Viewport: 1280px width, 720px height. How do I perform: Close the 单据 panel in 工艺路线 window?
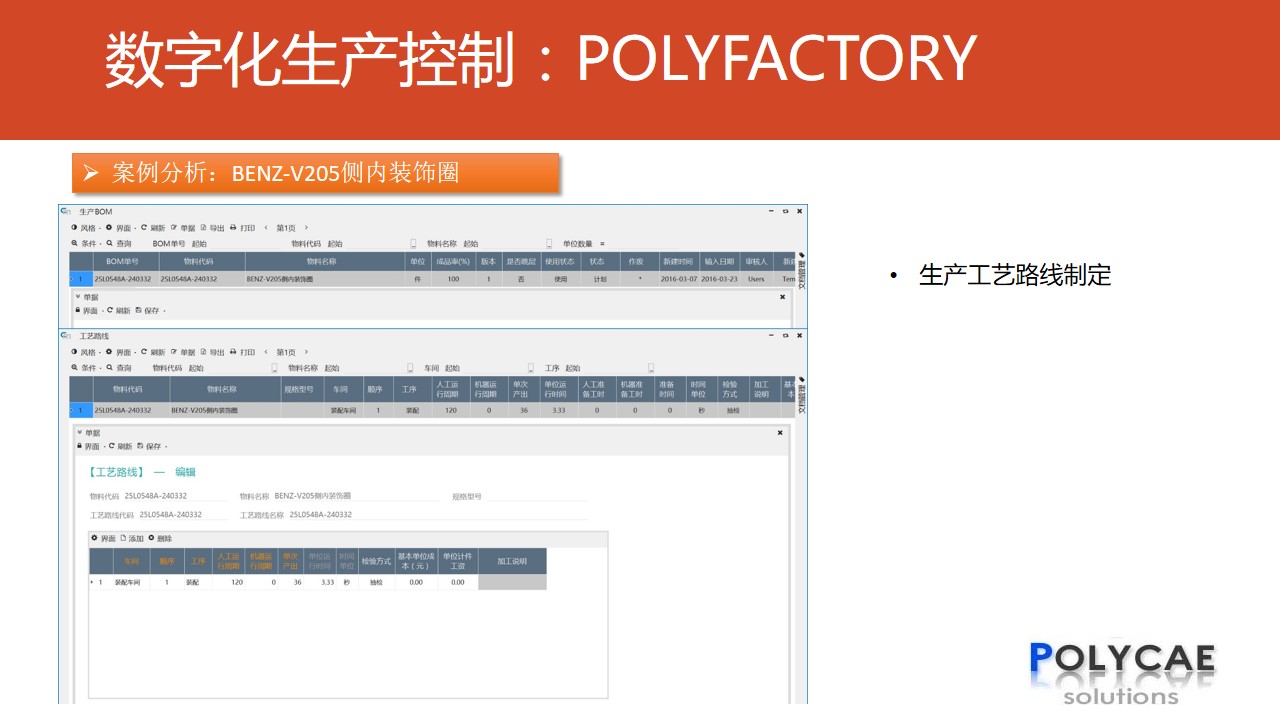(x=780, y=433)
